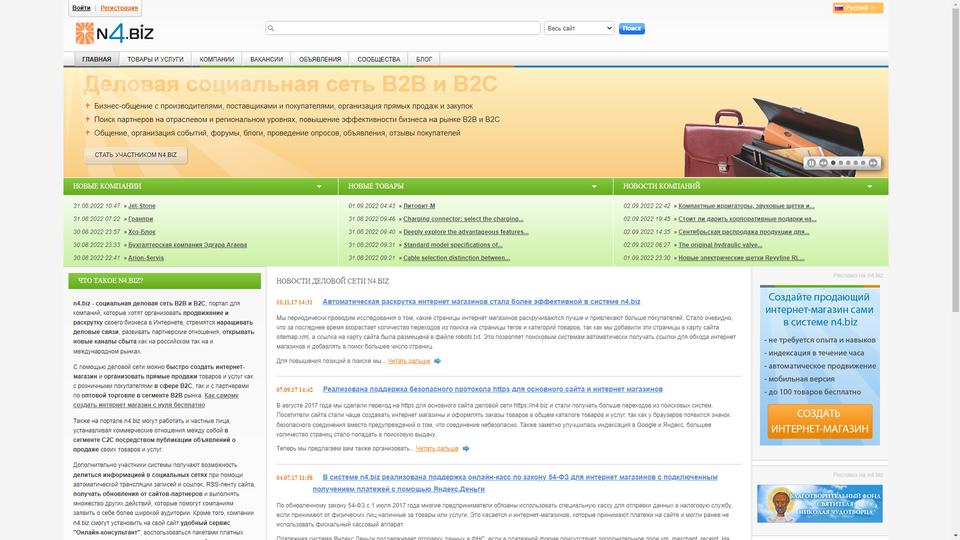This screenshot has height=540, width=960.
Task: Click date 31.08.2022 10:47 in Новые компании
Action: [x=96, y=206]
